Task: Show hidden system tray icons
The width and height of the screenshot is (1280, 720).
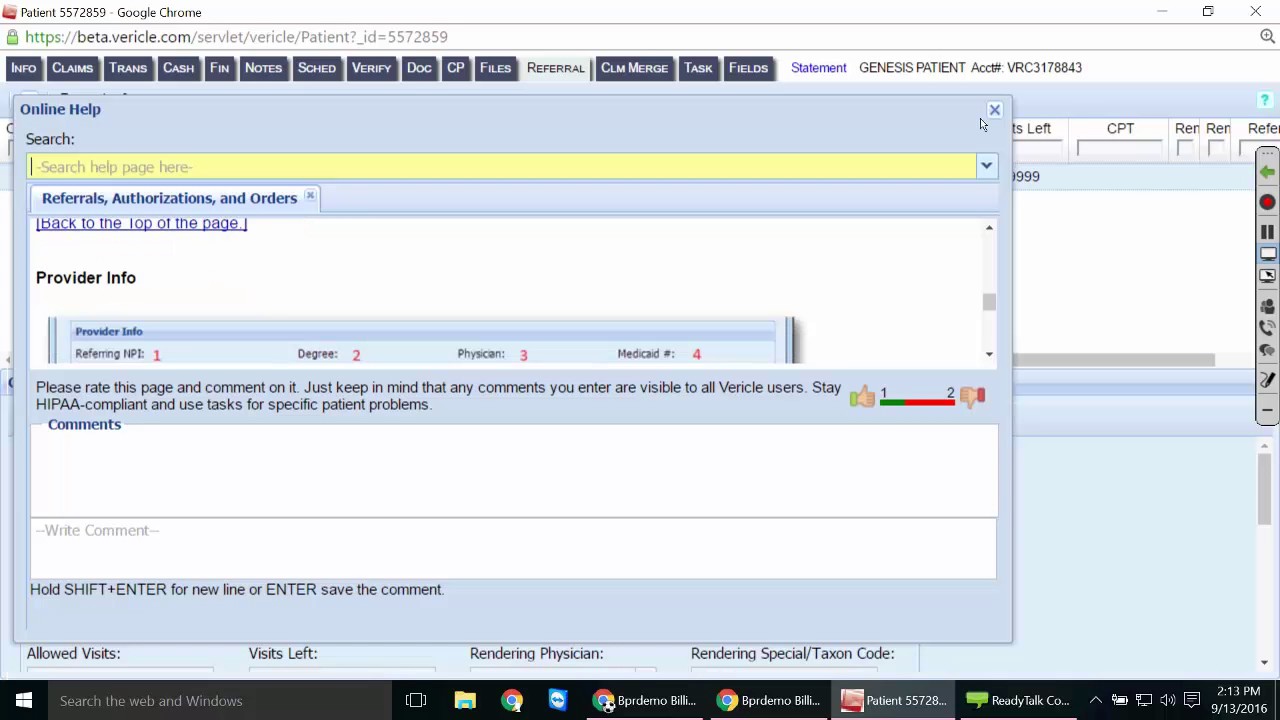Action: pyautogui.click(x=1095, y=701)
